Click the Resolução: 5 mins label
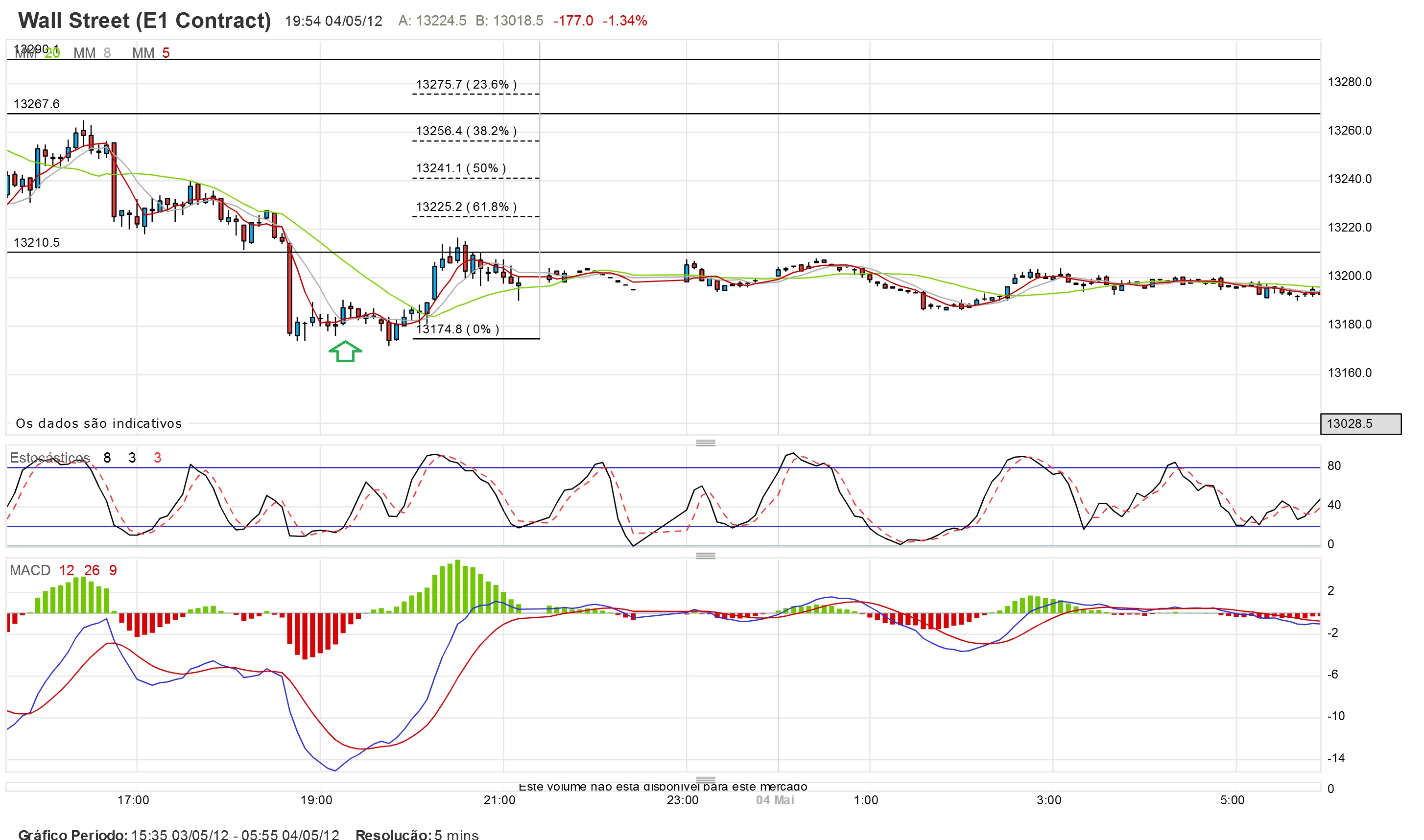The height and width of the screenshot is (840, 1424). click(x=417, y=834)
